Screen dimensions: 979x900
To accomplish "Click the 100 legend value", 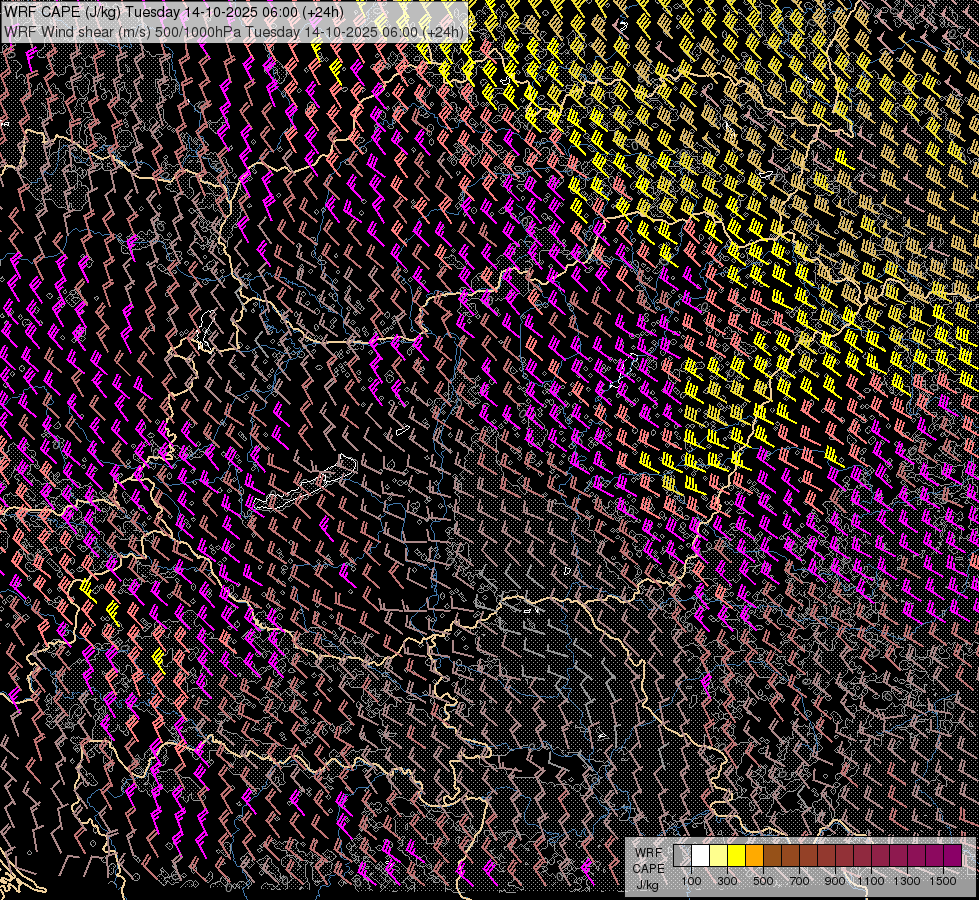I will coord(691,881).
